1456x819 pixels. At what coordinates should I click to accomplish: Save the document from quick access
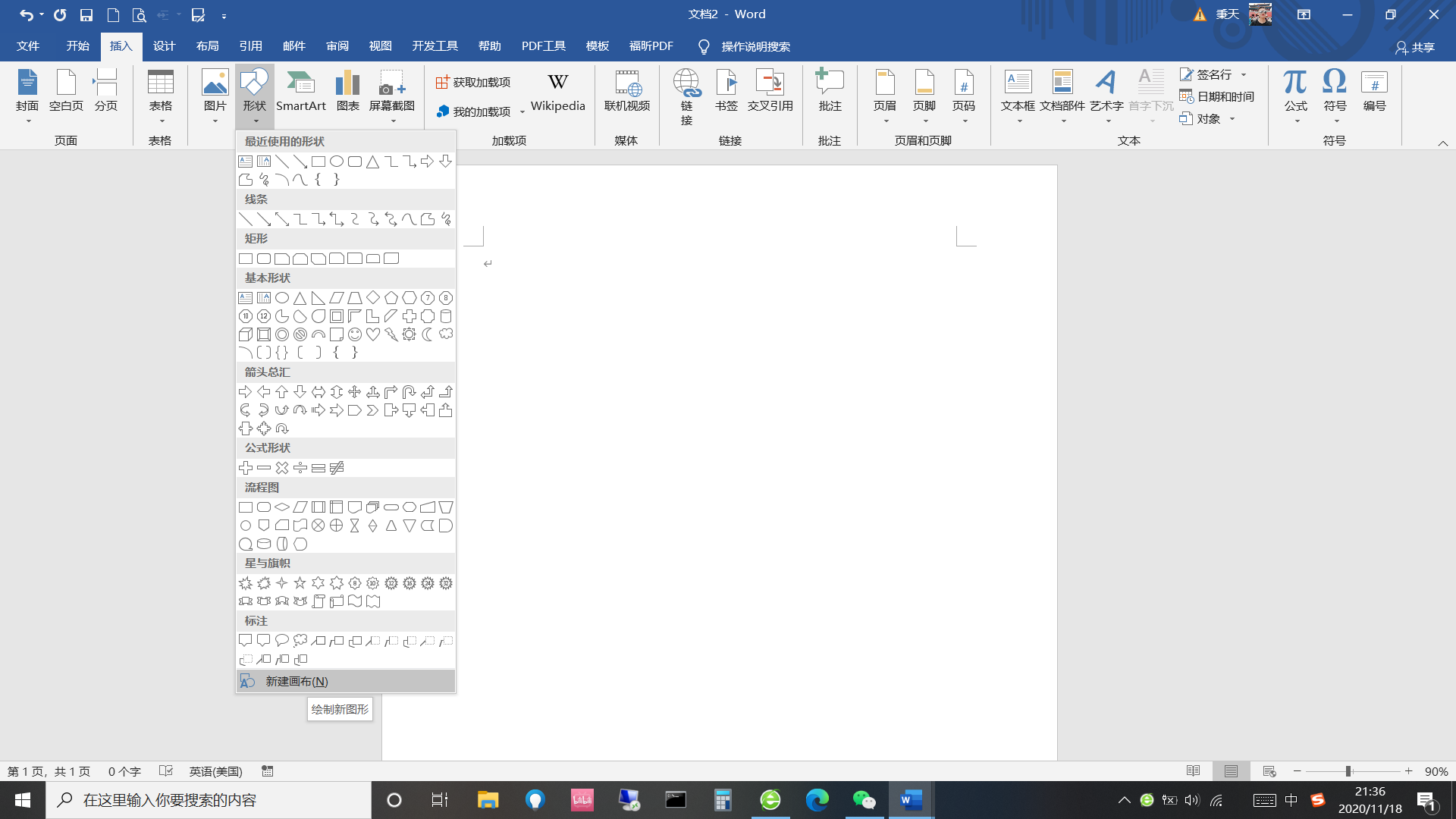86,14
